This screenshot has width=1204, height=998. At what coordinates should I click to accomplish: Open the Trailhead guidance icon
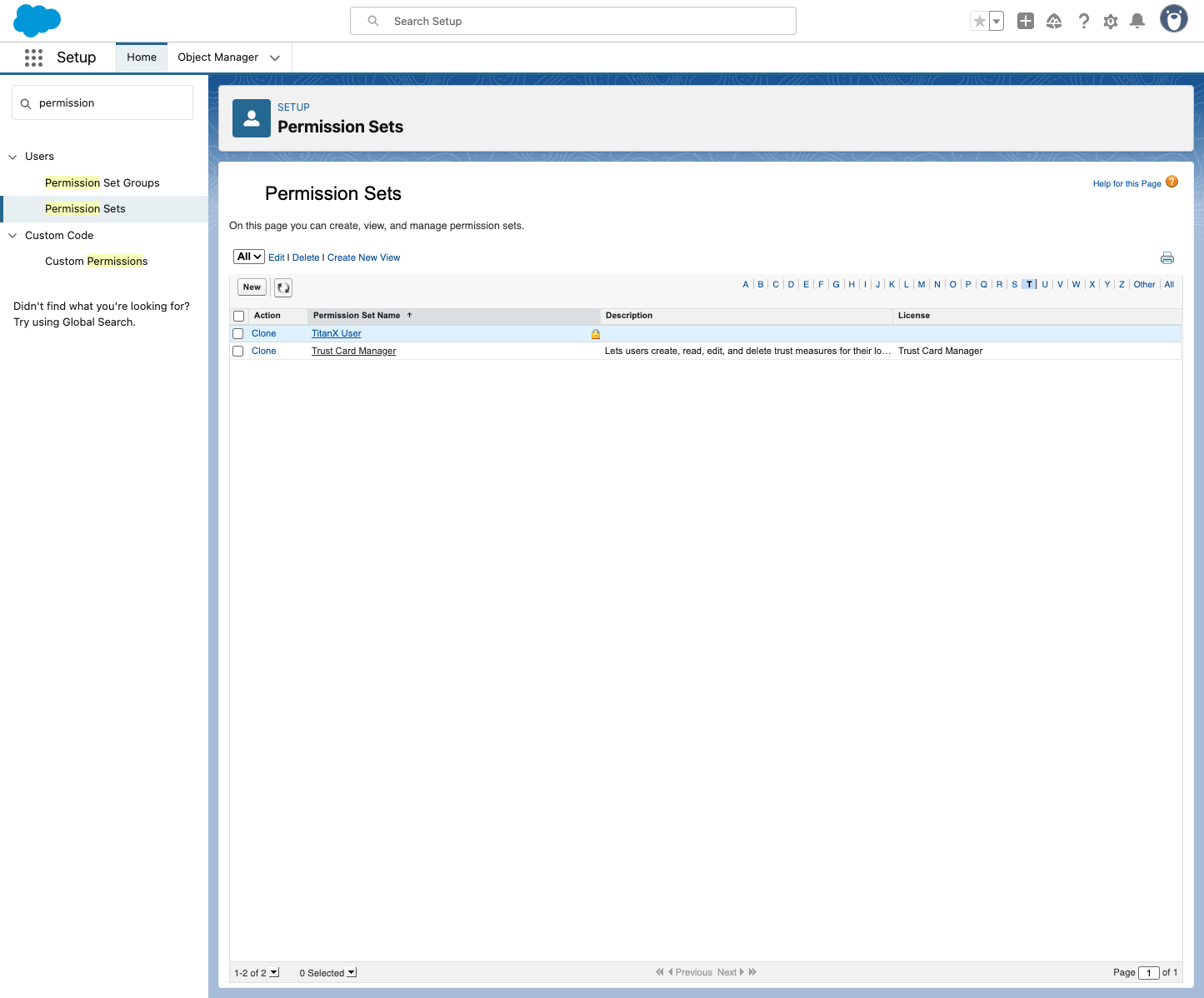1054,22
